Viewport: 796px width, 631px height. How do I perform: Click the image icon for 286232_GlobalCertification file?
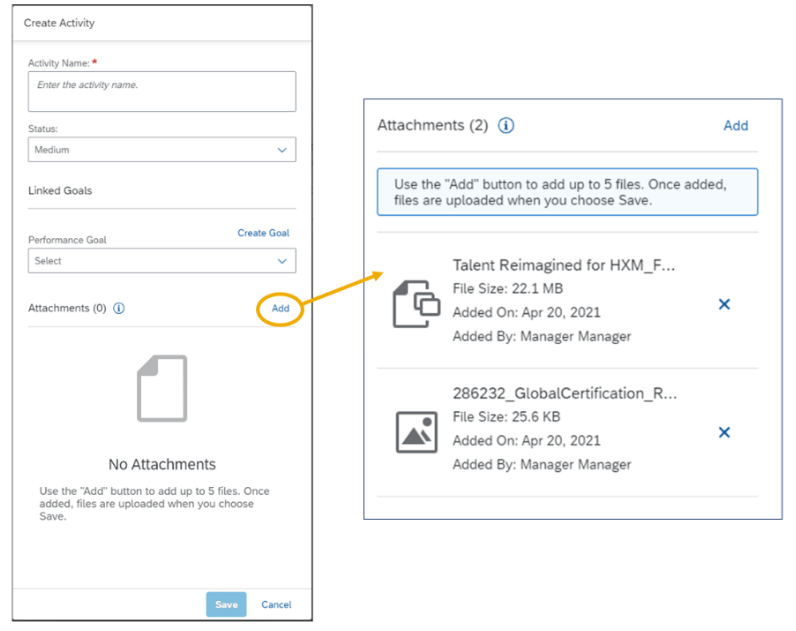click(x=416, y=432)
